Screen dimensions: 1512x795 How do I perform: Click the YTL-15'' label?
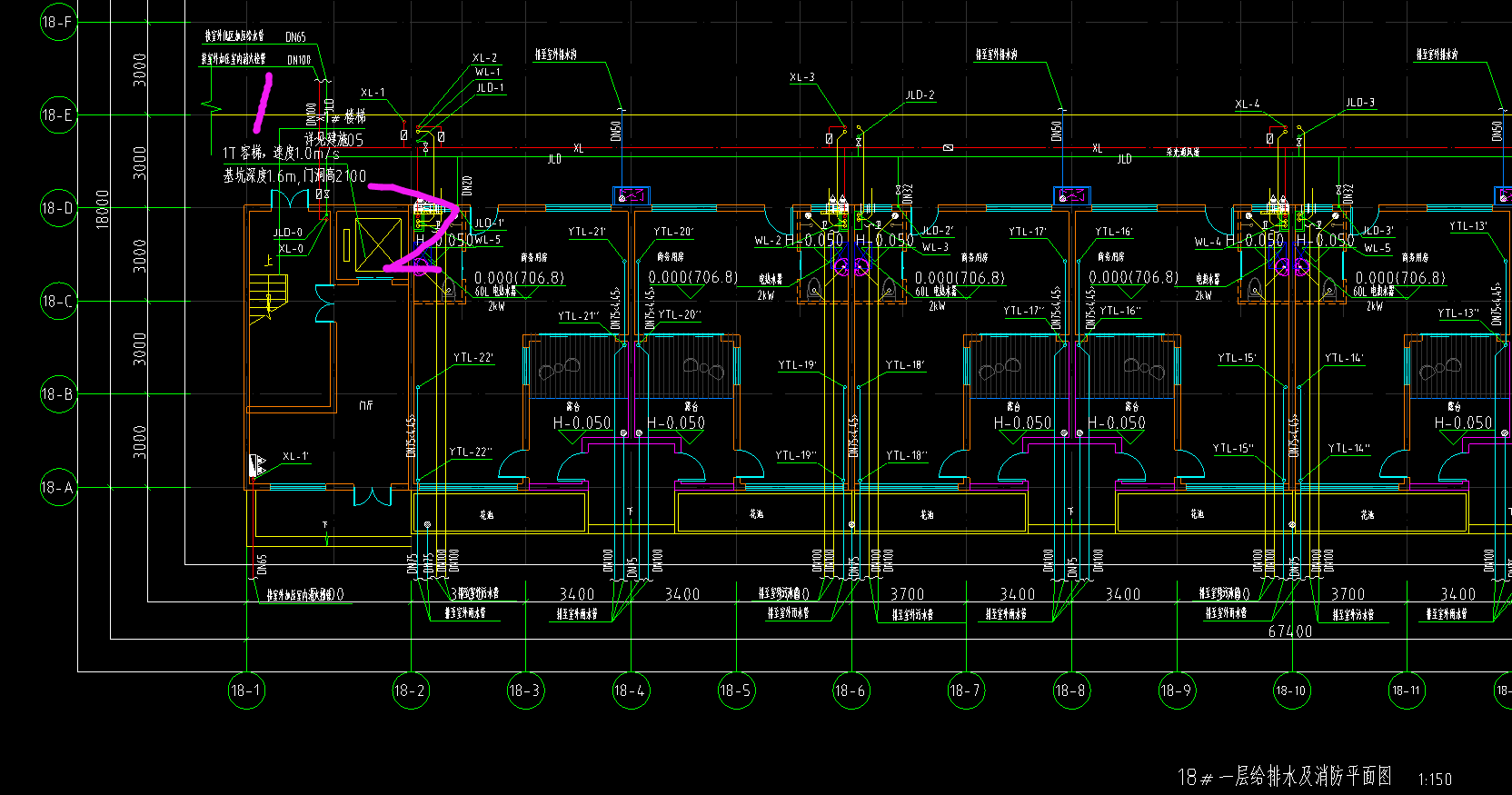tap(1233, 448)
